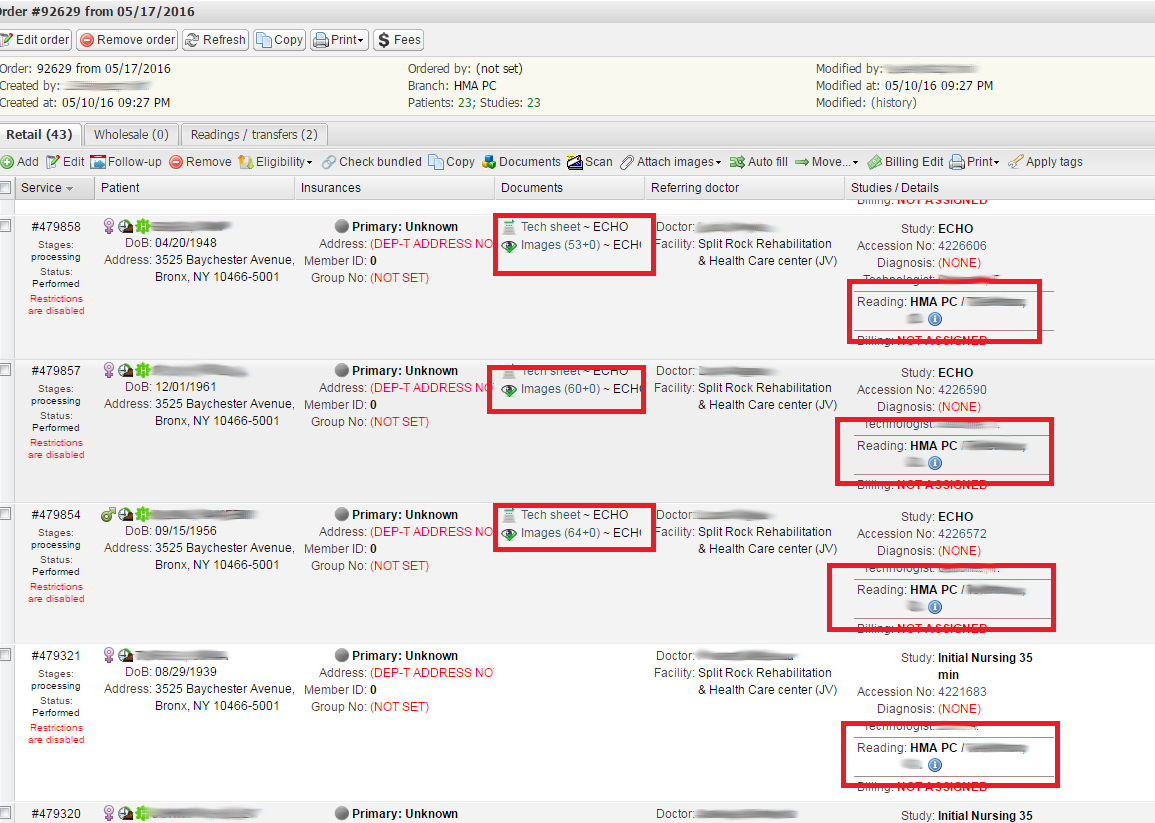Open the Modified history link
Screen dimensions: 1155x823
coord(894,102)
